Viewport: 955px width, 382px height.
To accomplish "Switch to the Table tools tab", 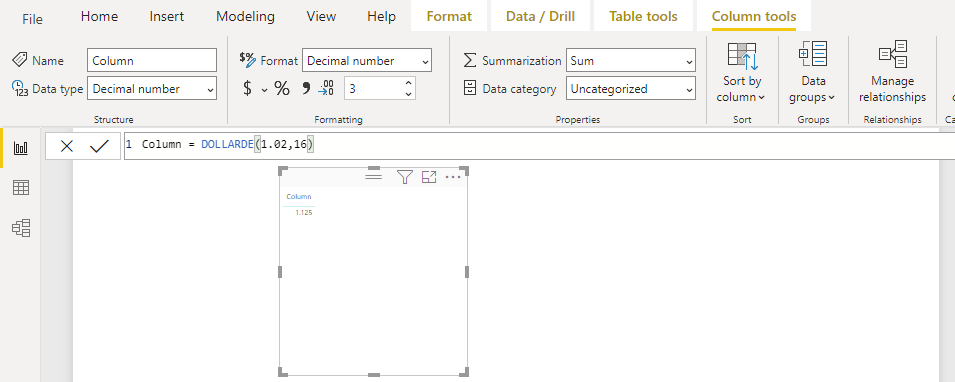I will pyautogui.click(x=643, y=16).
